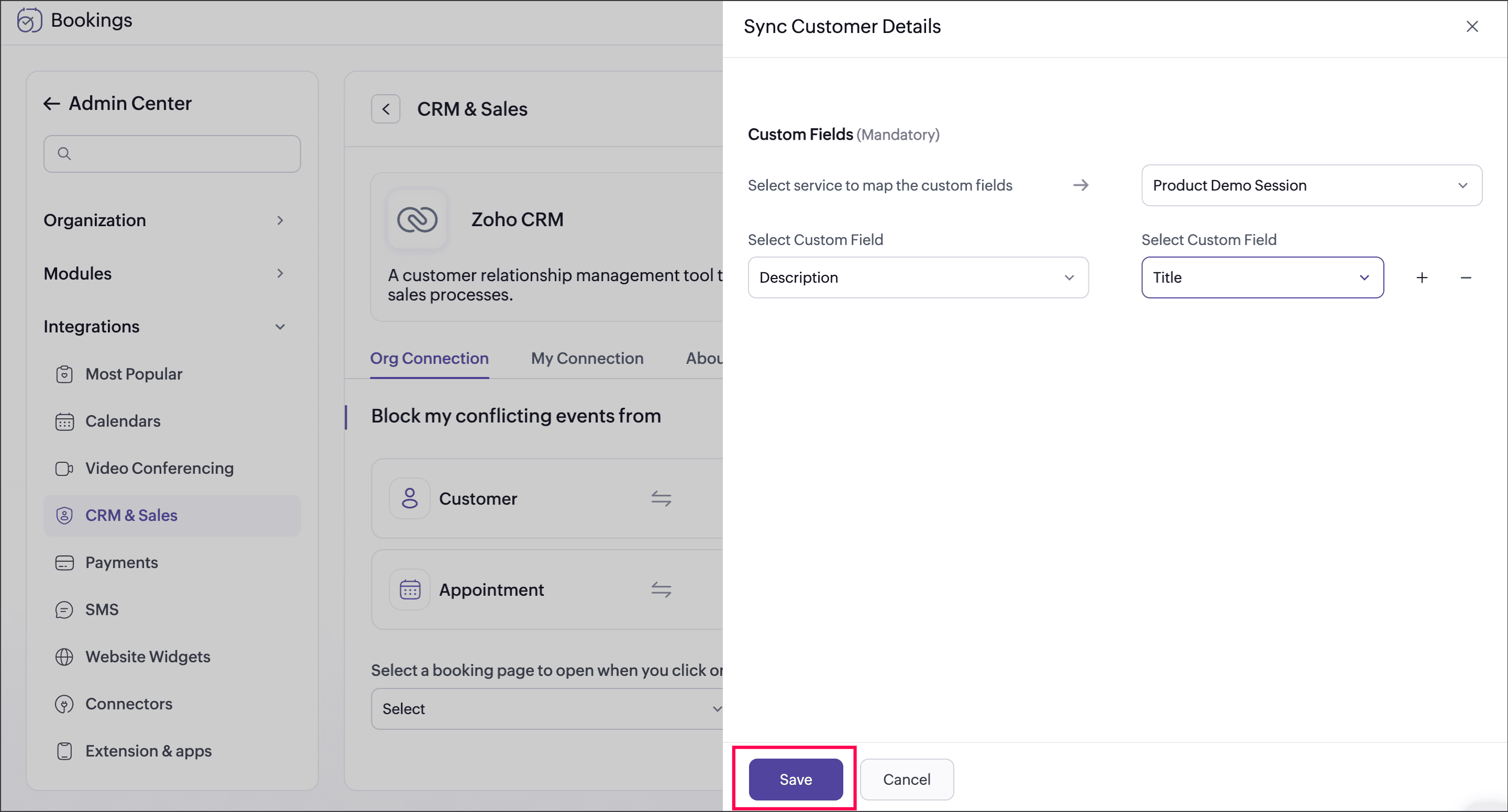Open the Connectors integration item
Screen dimensions: 1508x812
129,703
